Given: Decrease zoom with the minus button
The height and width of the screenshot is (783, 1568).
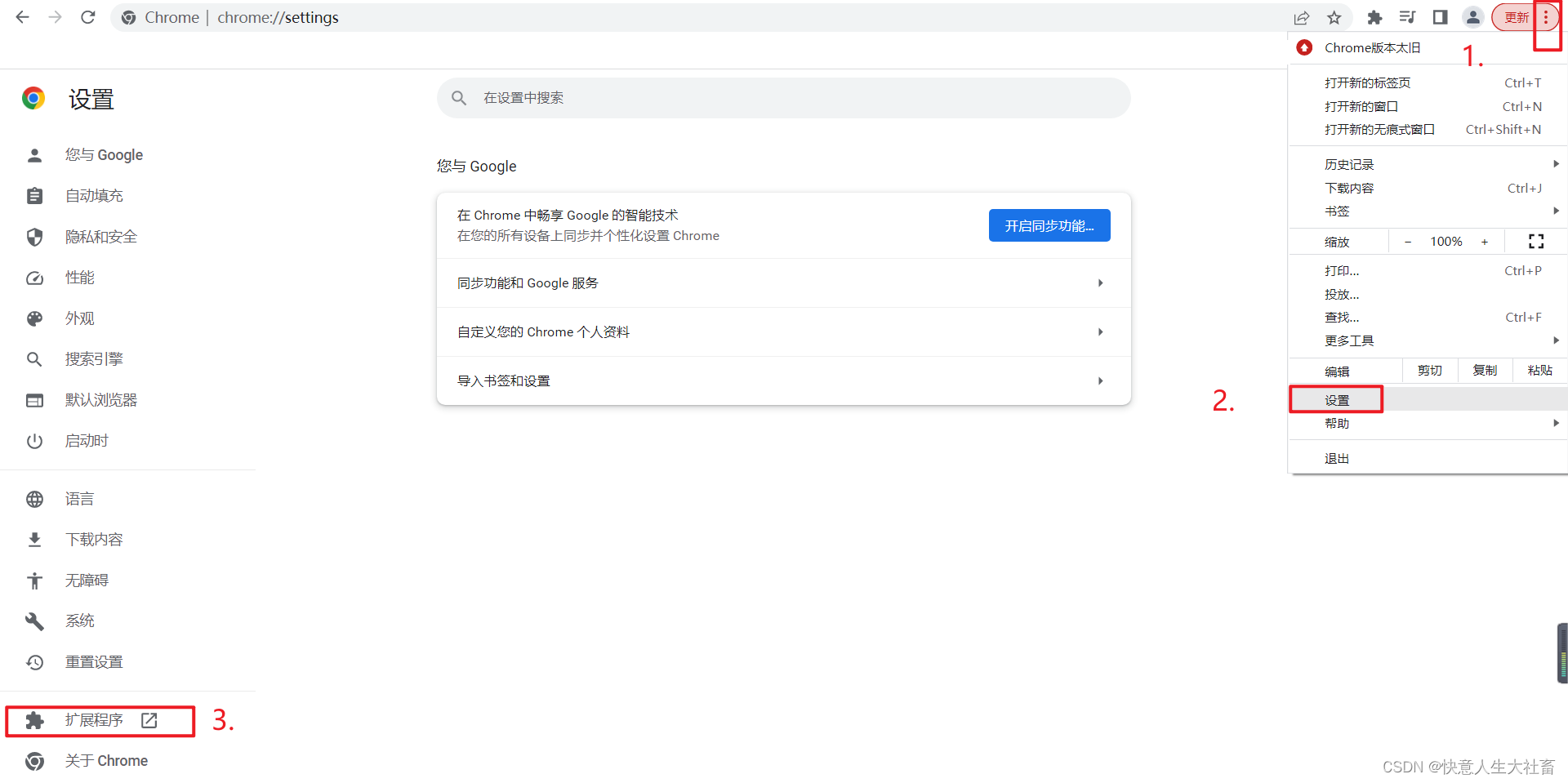Looking at the screenshot, I should [1408, 242].
